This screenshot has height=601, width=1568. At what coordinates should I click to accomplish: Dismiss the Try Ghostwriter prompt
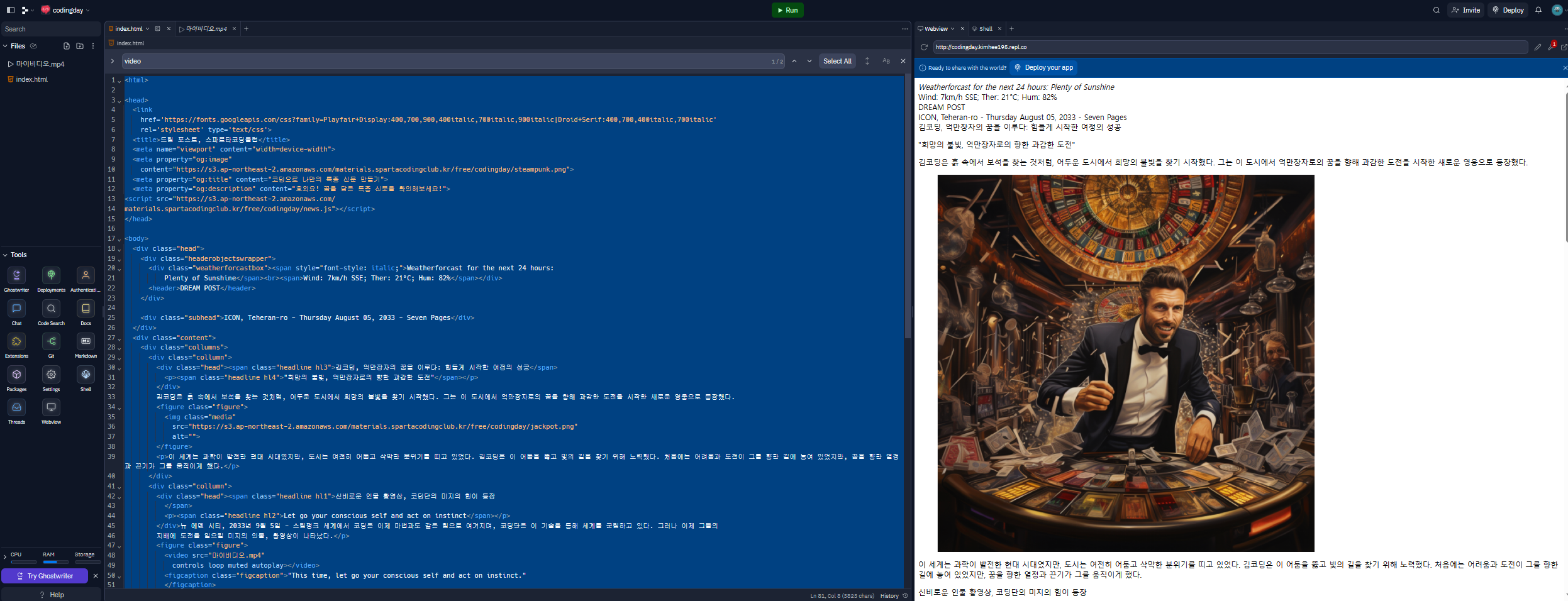pos(96,576)
